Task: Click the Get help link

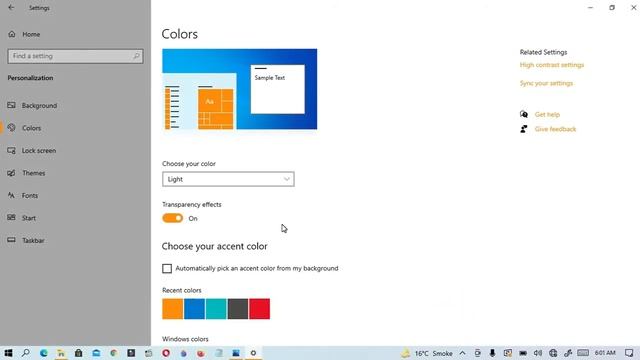Action: point(547,115)
